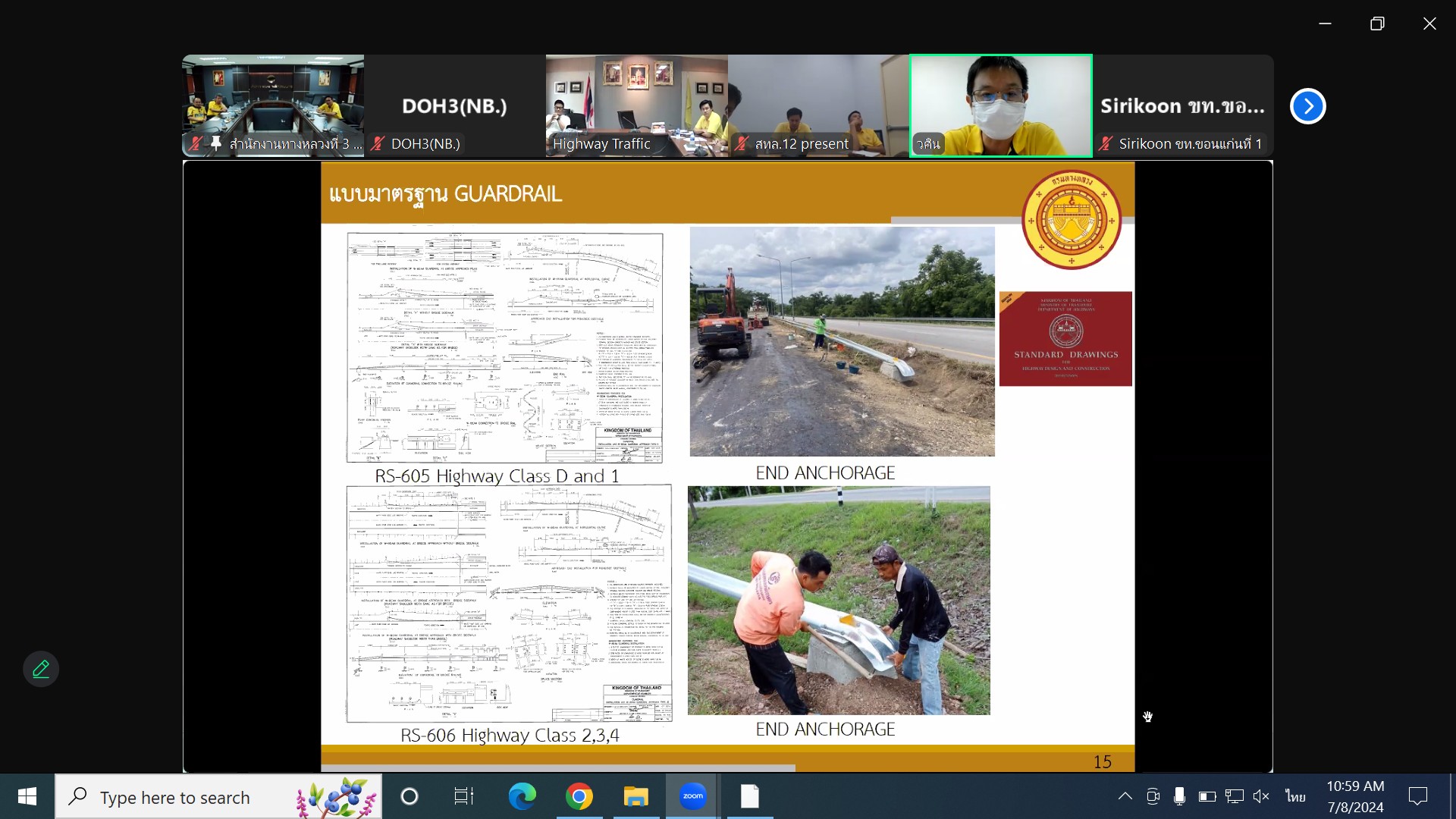Open File Explorer from the taskbar
Image resolution: width=1456 pixels, height=819 pixels.
[635, 796]
